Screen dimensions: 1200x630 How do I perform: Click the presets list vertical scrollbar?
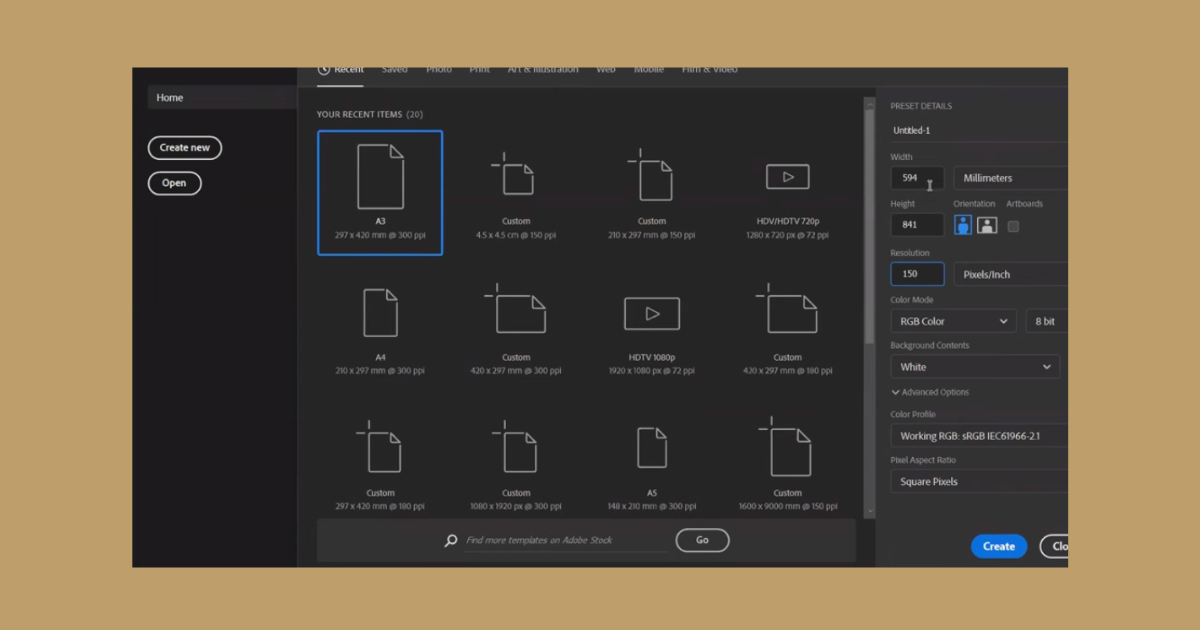coord(869,225)
